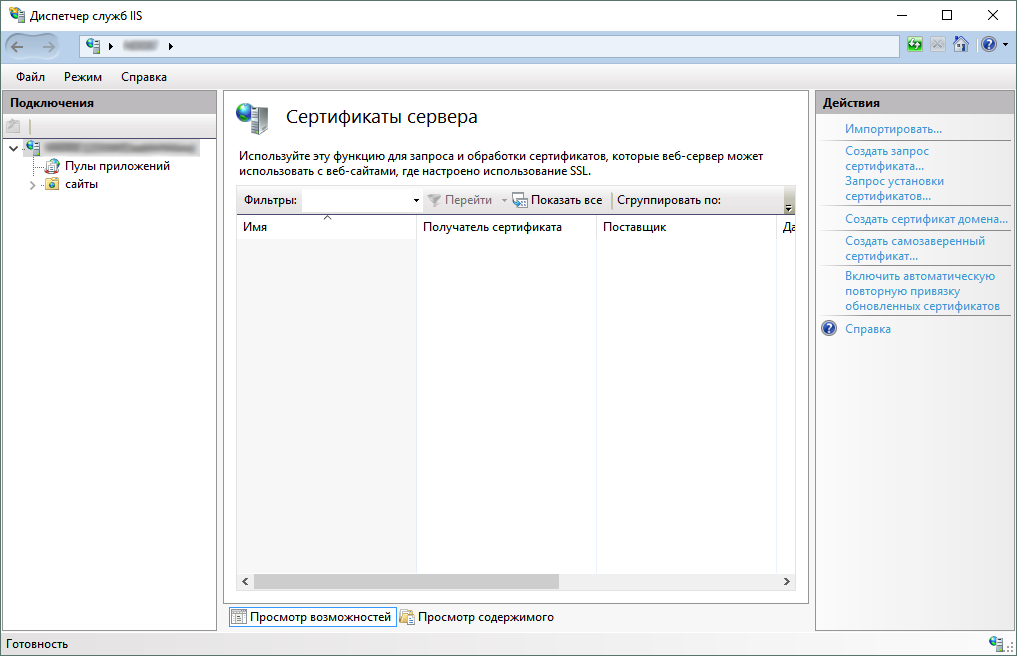Viewport: 1017px width, 656px height.
Task: Collapse the server node in connections tree
Action: (13, 148)
